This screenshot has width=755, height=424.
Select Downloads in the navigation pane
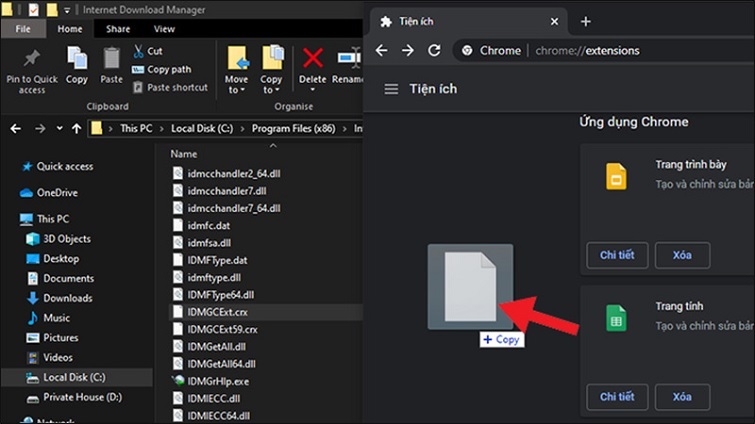pos(67,298)
